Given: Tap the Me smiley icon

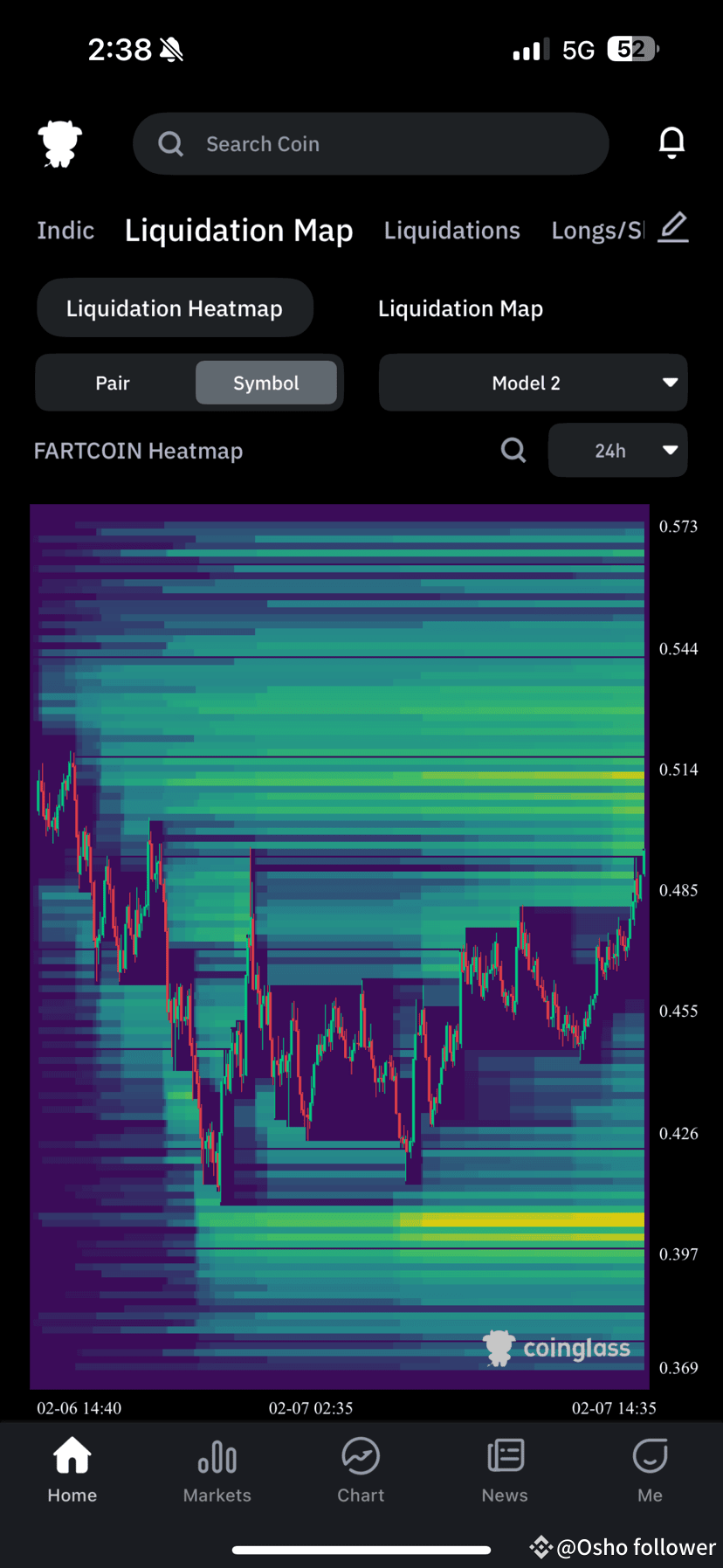Looking at the screenshot, I should tap(651, 1455).
